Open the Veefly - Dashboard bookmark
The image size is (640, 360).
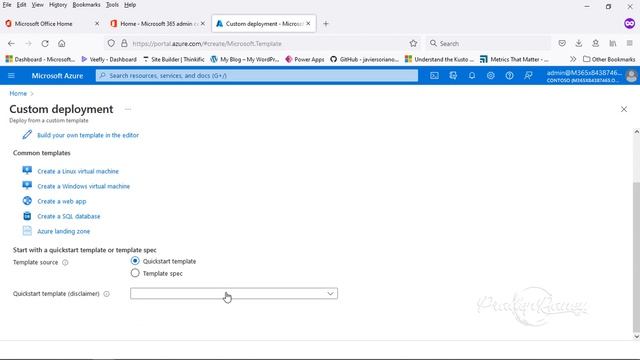pyautogui.click(x=109, y=59)
